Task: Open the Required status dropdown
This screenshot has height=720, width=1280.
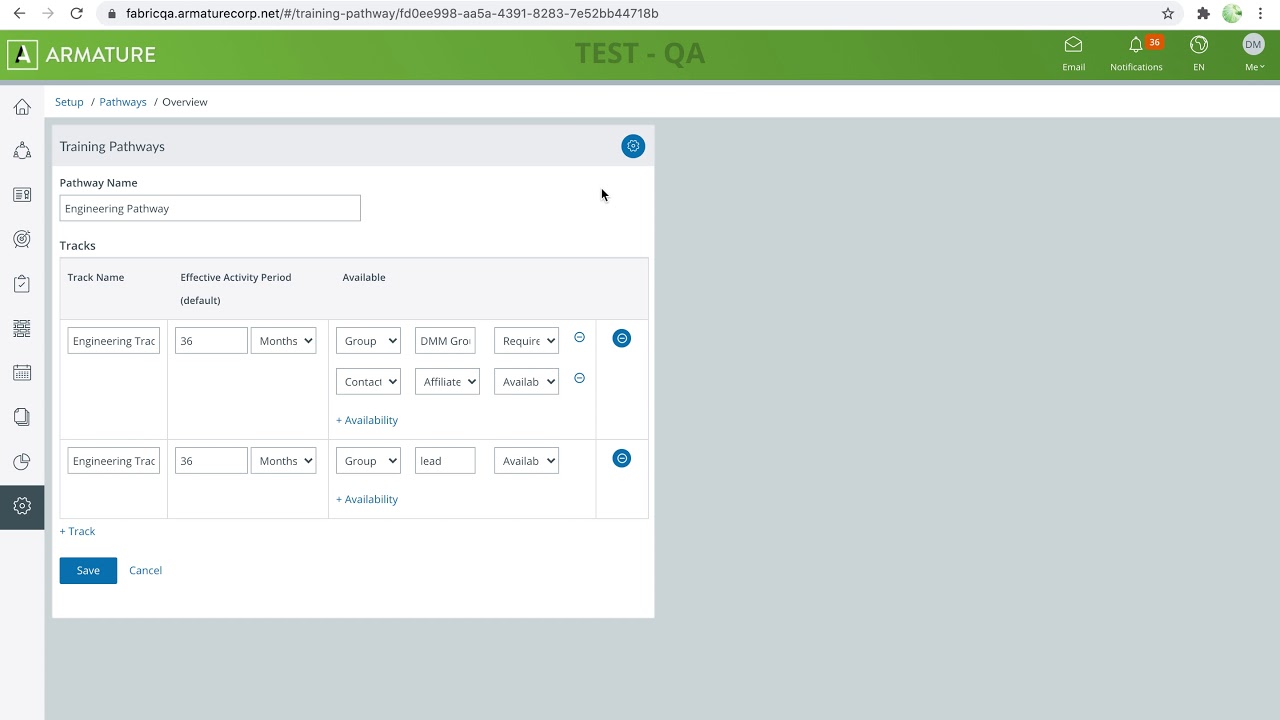Action: point(526,341)
